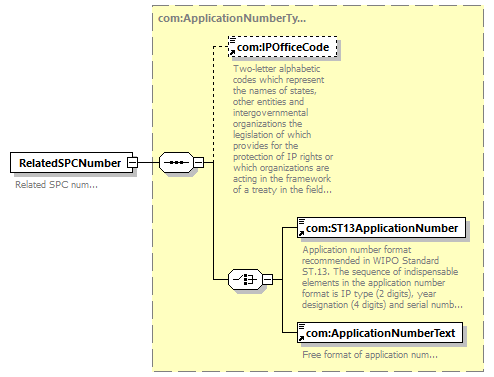
Task: Collapse the sequence compositor branch
Action: point(198,163)
